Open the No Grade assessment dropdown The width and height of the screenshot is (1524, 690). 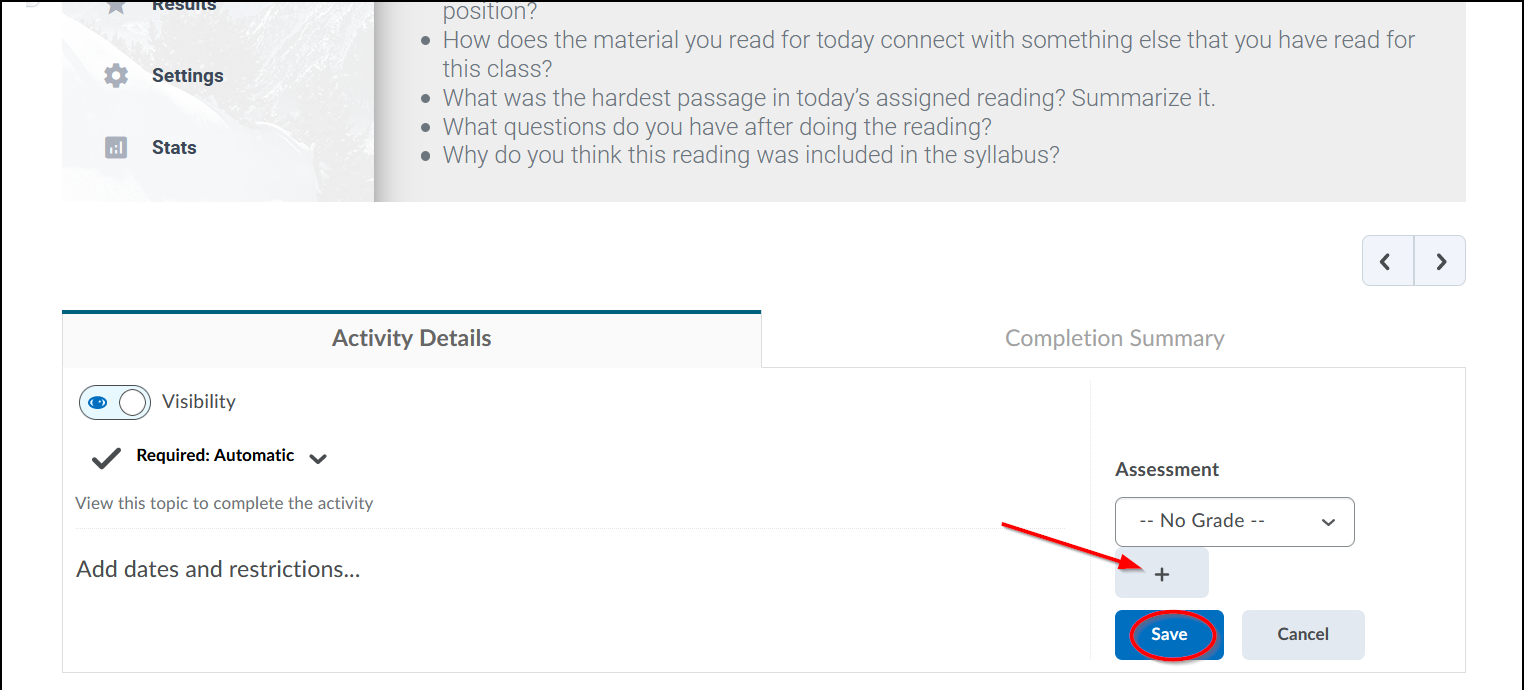(x=1234, y=522)
